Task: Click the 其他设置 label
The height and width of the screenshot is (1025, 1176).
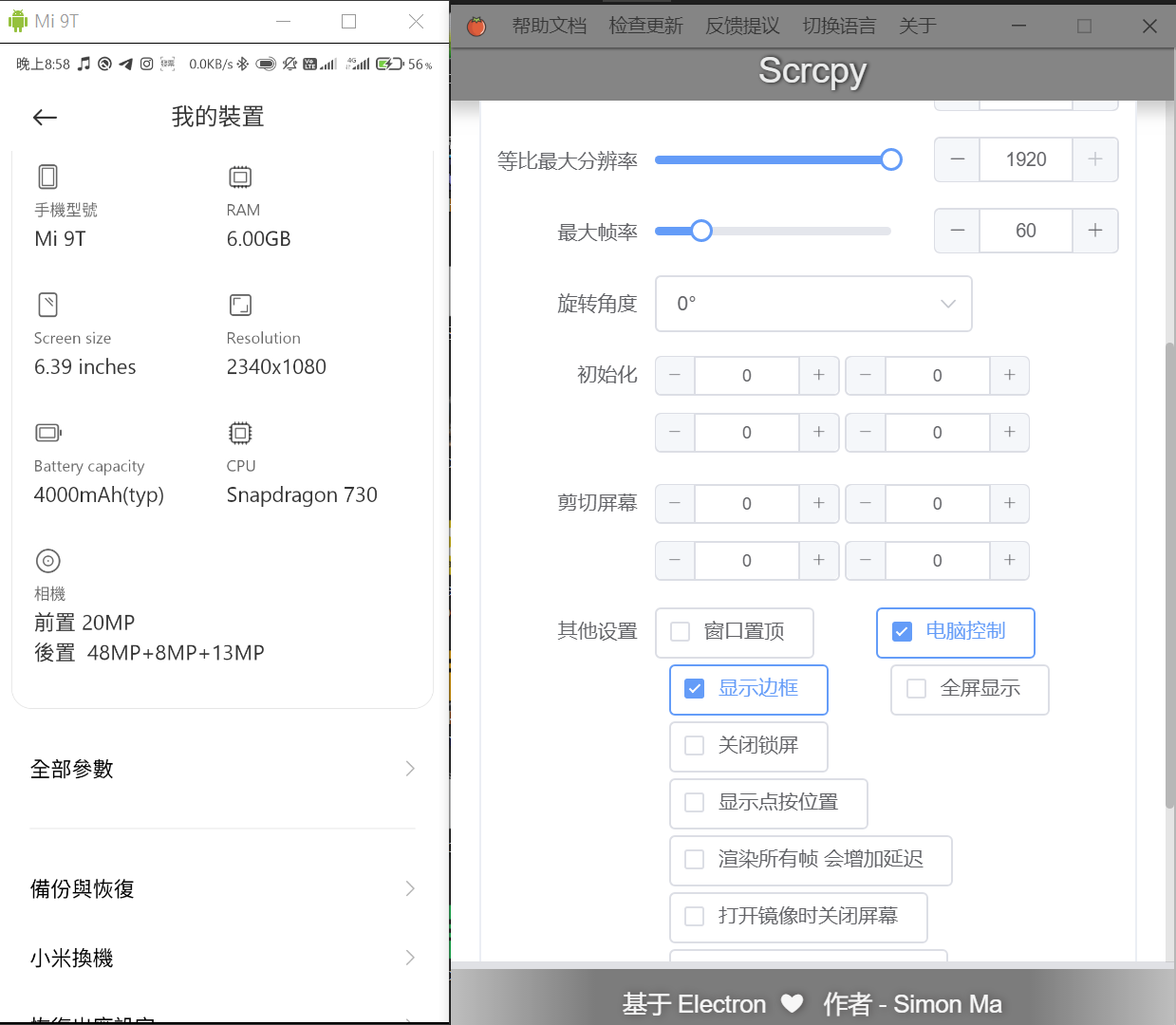Action: (x=597, y=631)
